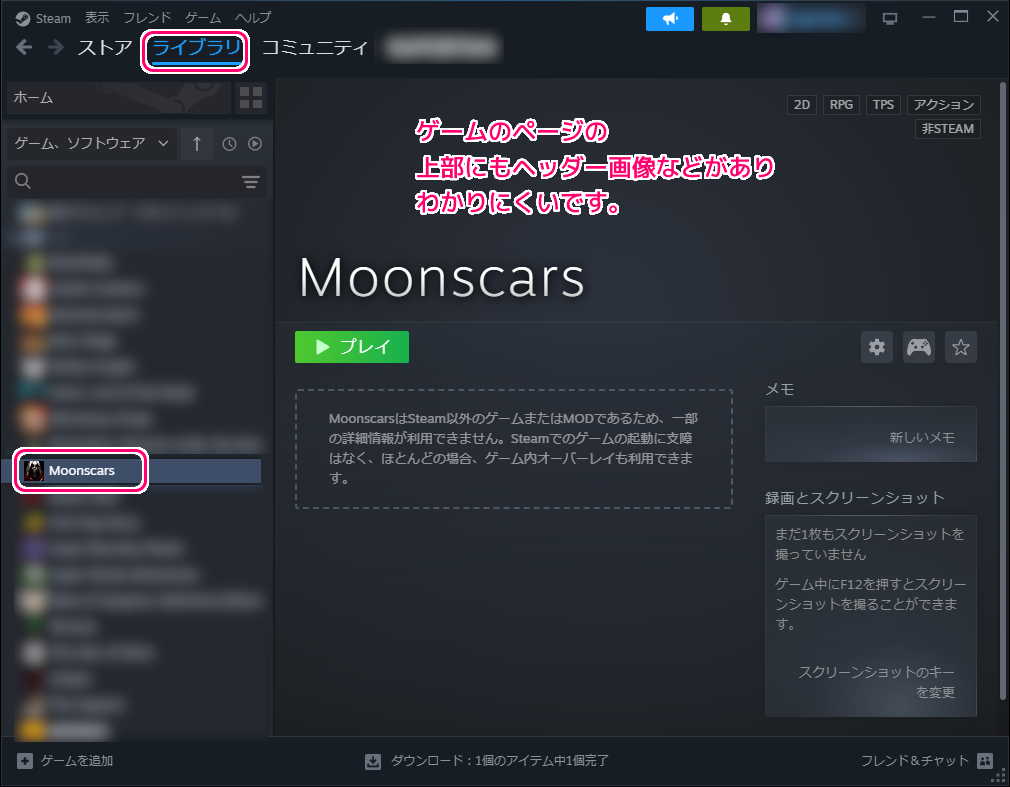Click the Moonscars game thumbnail icon
This screenshot has height=787, width=1010.
coord(33,471)
